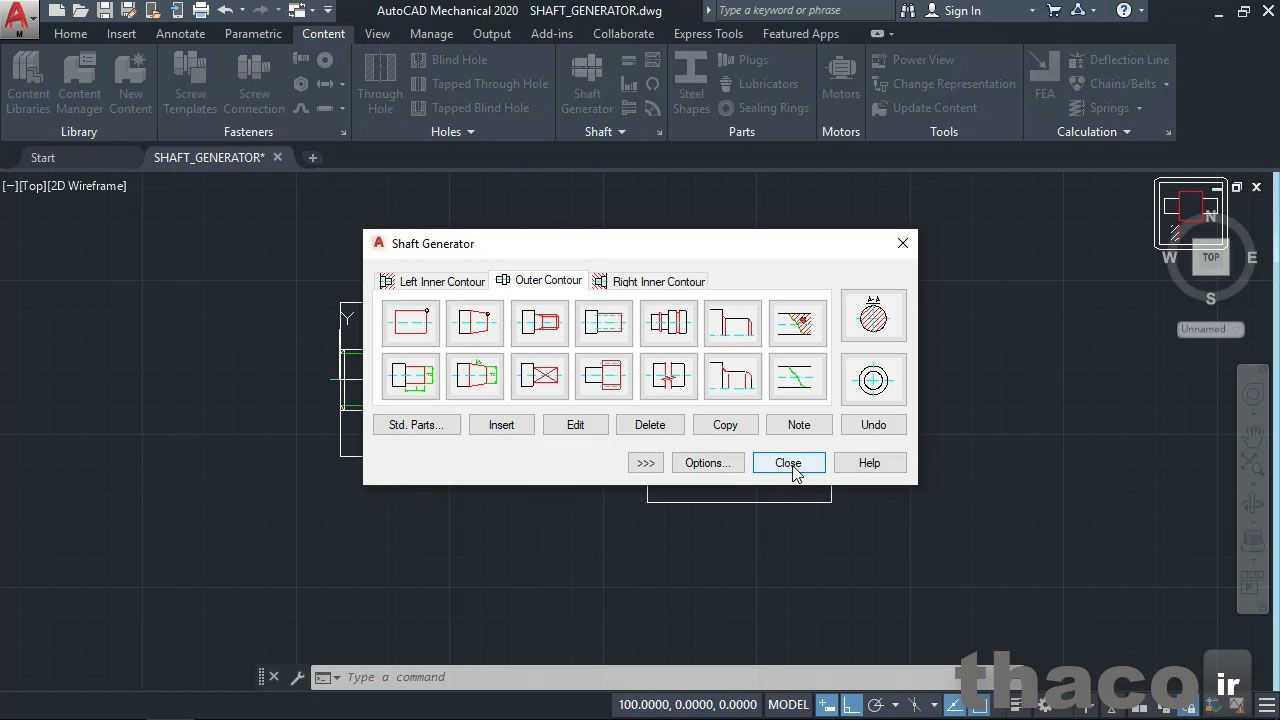Click the Options... button
This screenshot has height=720, width=1280.
click(x=708, y=463)
